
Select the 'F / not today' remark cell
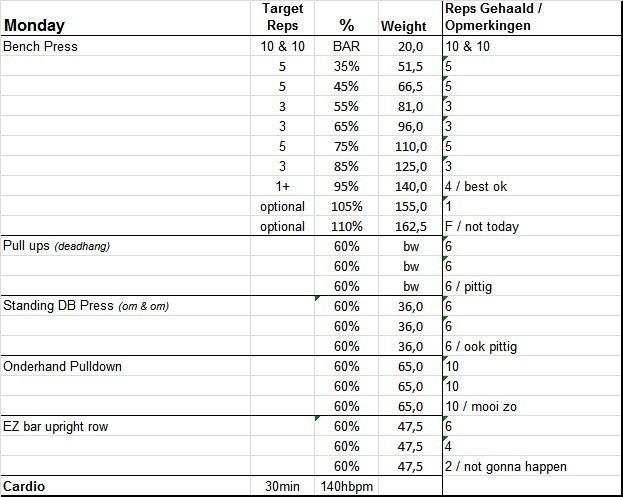(x=483, y=226)
